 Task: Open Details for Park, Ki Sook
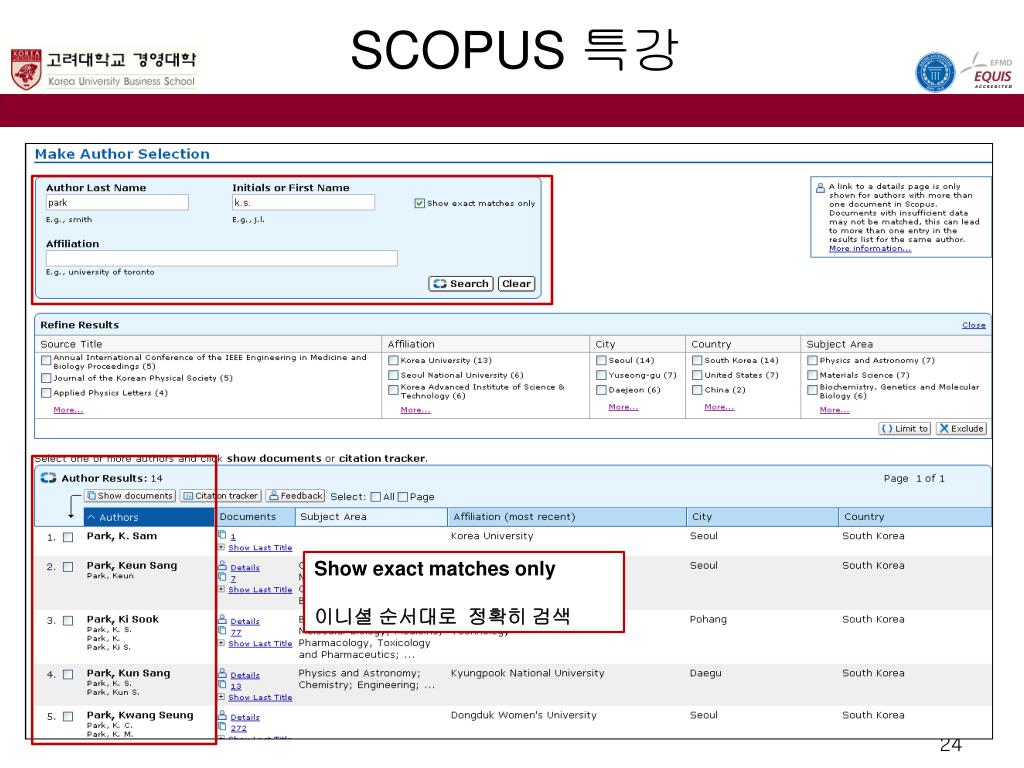245,622
